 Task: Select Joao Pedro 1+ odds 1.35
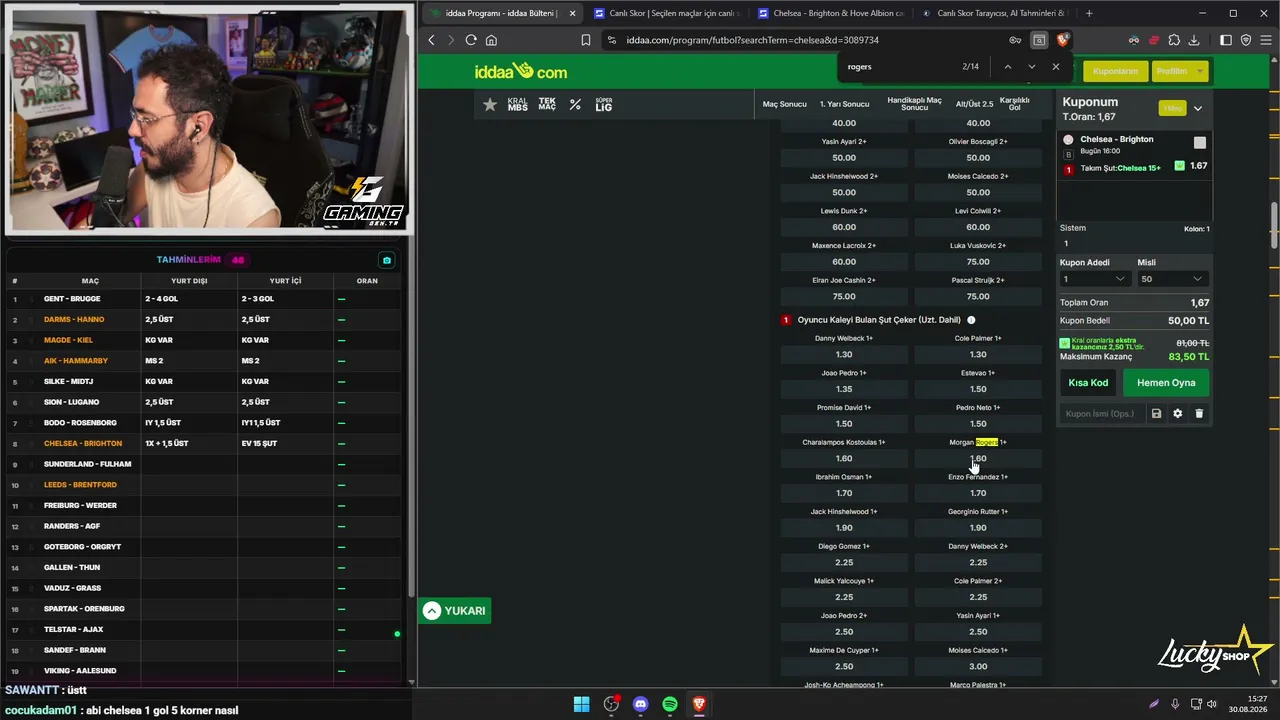[844, 389]
